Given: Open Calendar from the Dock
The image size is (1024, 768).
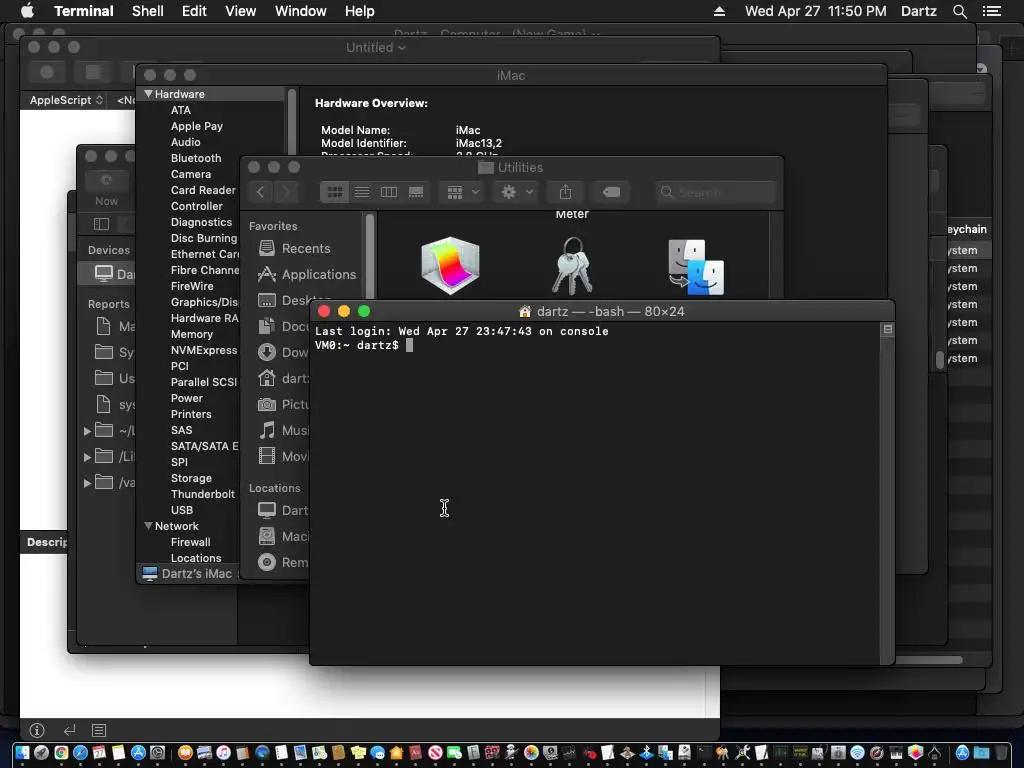Looking at the screenshot, I should tap(99, 752).
